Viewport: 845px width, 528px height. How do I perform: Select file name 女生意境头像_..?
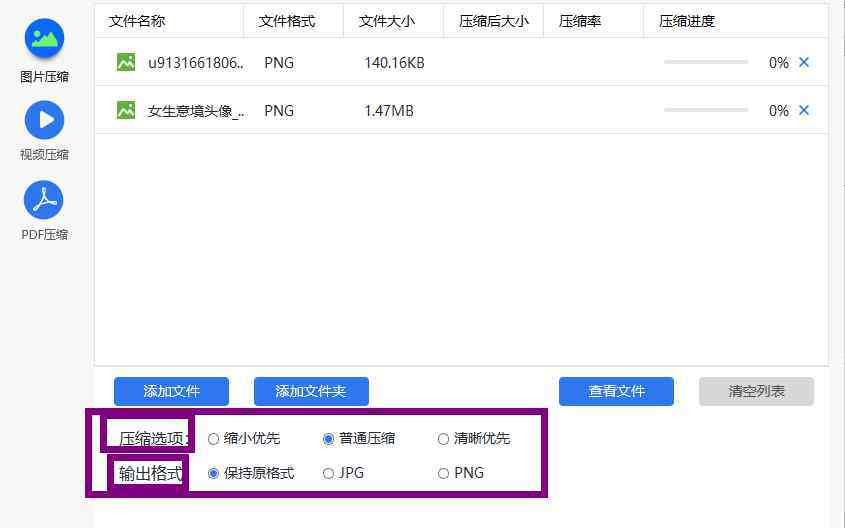click(x=196, y=111)
